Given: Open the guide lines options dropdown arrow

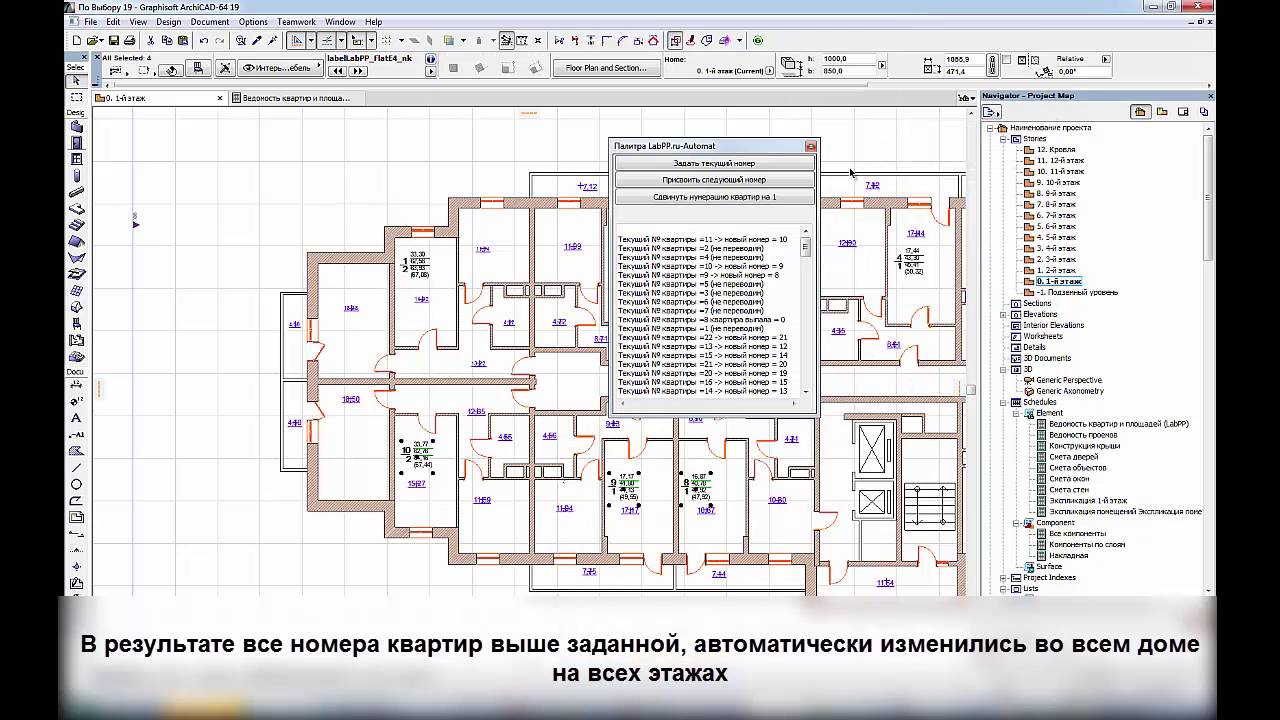Looking at the screenshot, I should click(x=311, y=41).
